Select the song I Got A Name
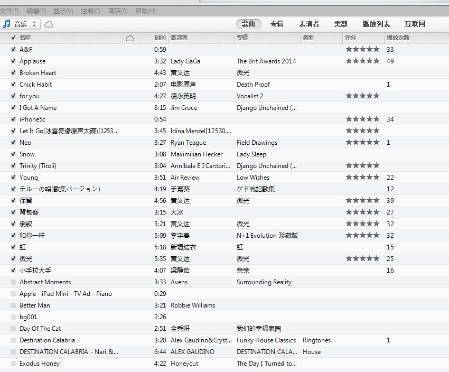The height and width of the screenshot is (372, 449). point(38,108)
